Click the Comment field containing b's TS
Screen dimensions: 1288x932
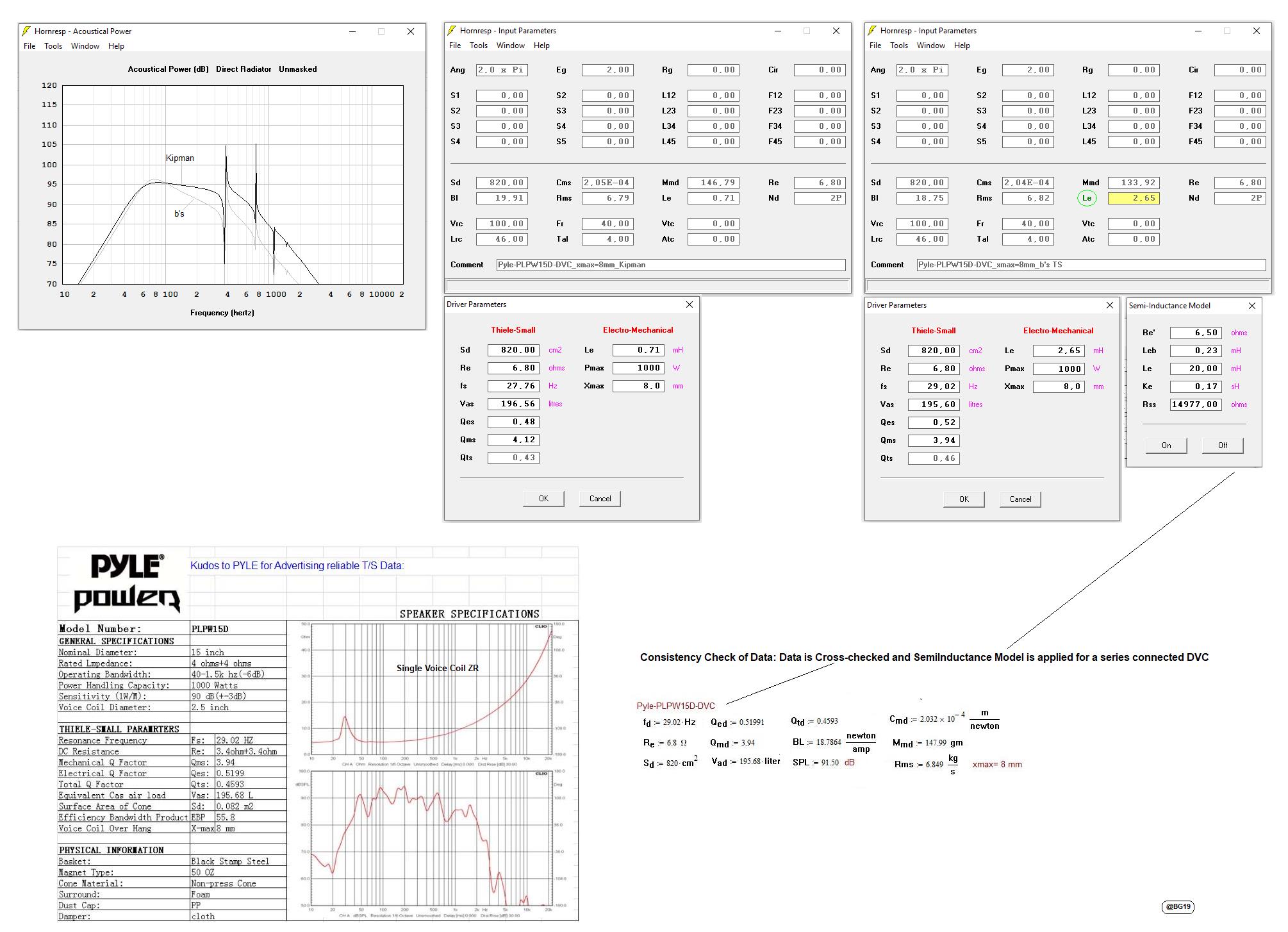[x=1091, y=265]
